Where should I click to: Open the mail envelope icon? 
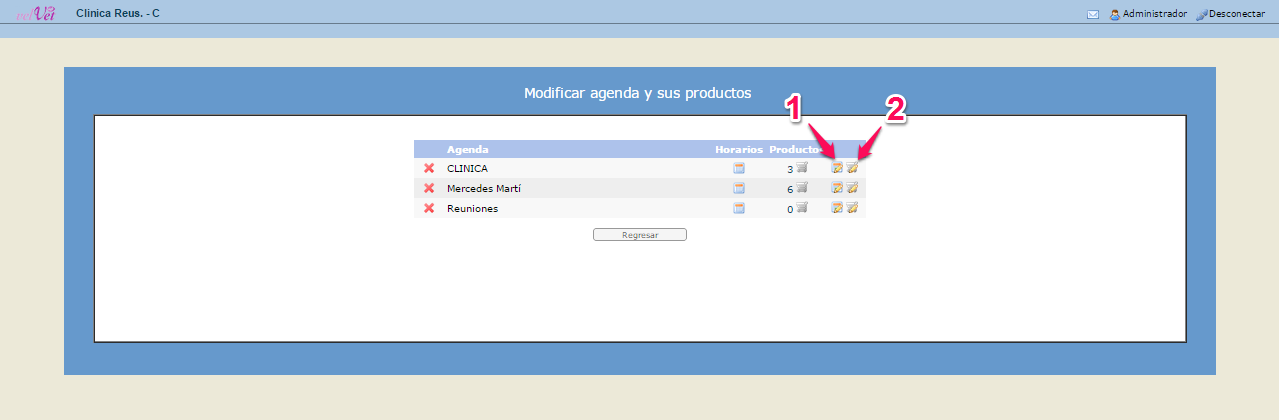(x=1093, y=15)
